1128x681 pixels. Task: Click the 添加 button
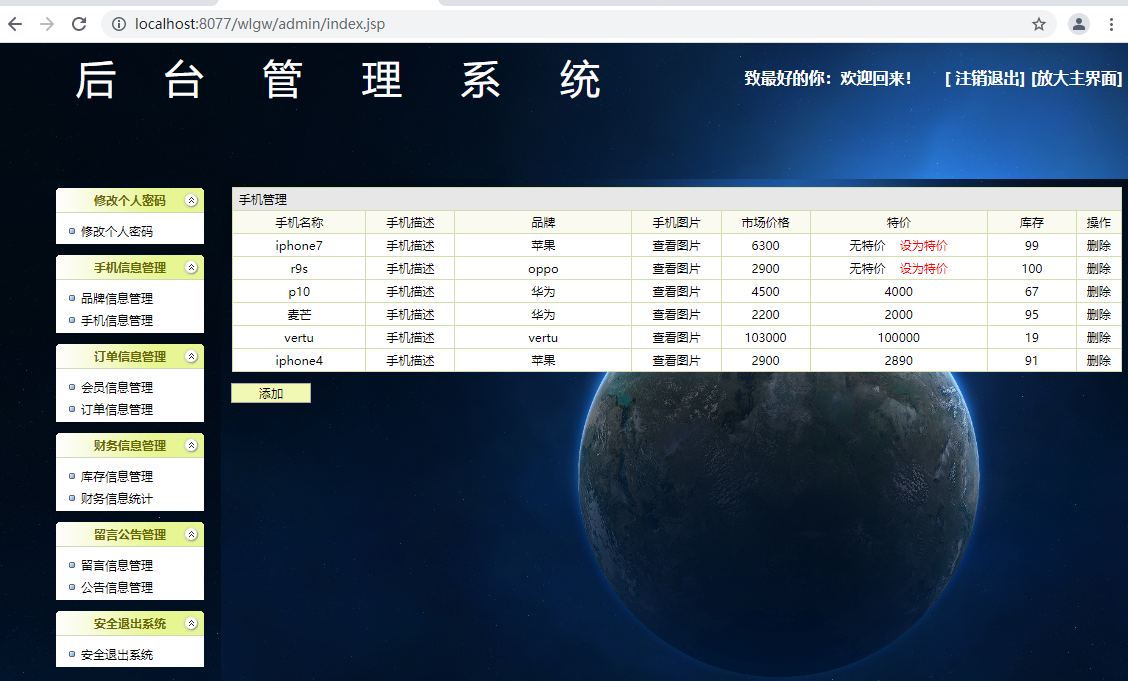coord(270,393)
